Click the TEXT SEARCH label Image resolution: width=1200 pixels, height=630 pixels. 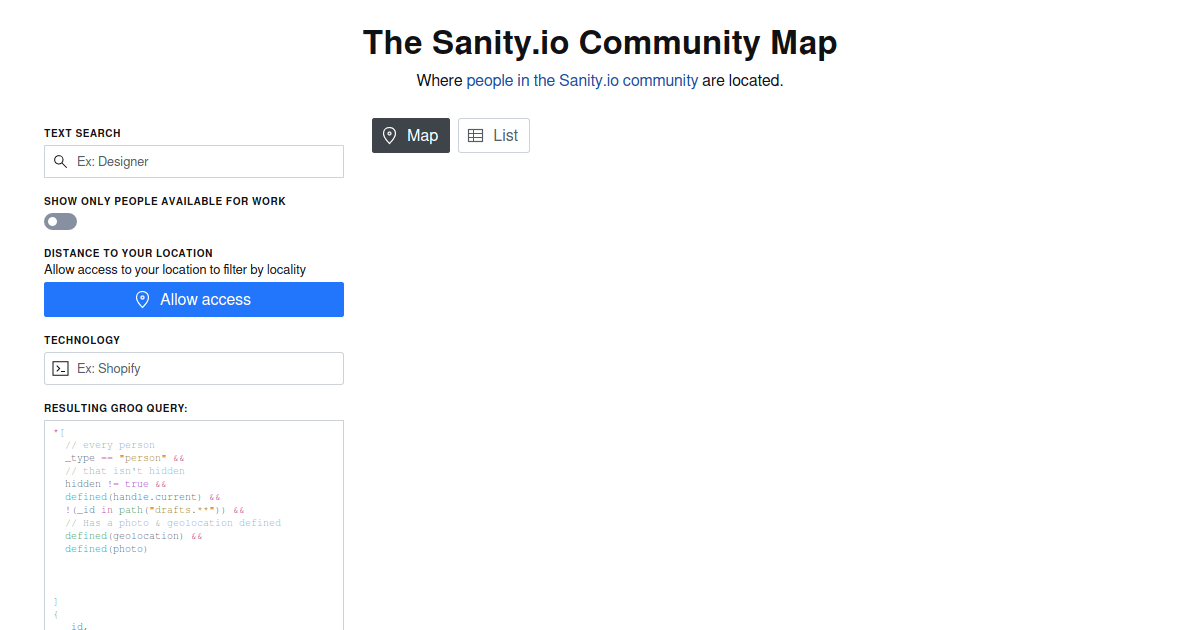click(82, 133)
